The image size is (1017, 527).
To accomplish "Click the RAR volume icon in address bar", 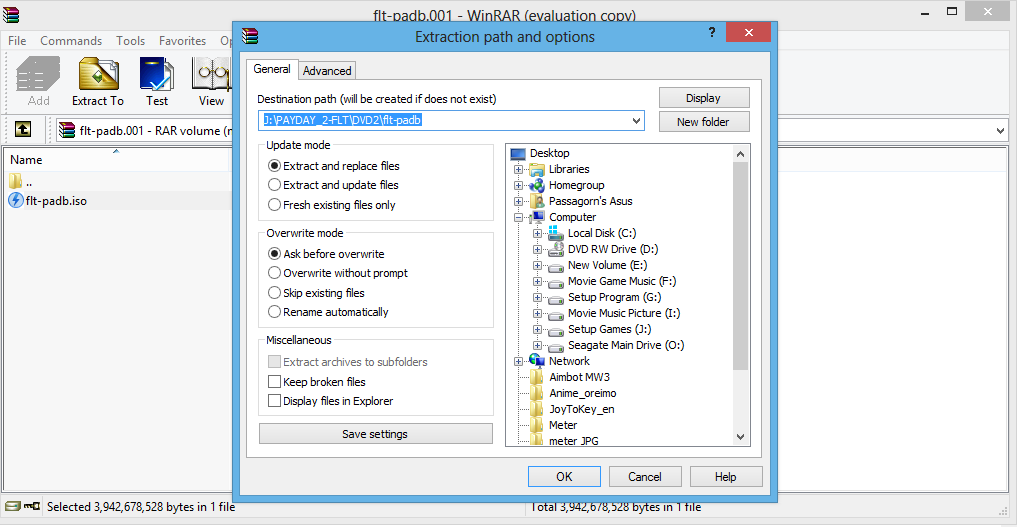I will [67, 130].
